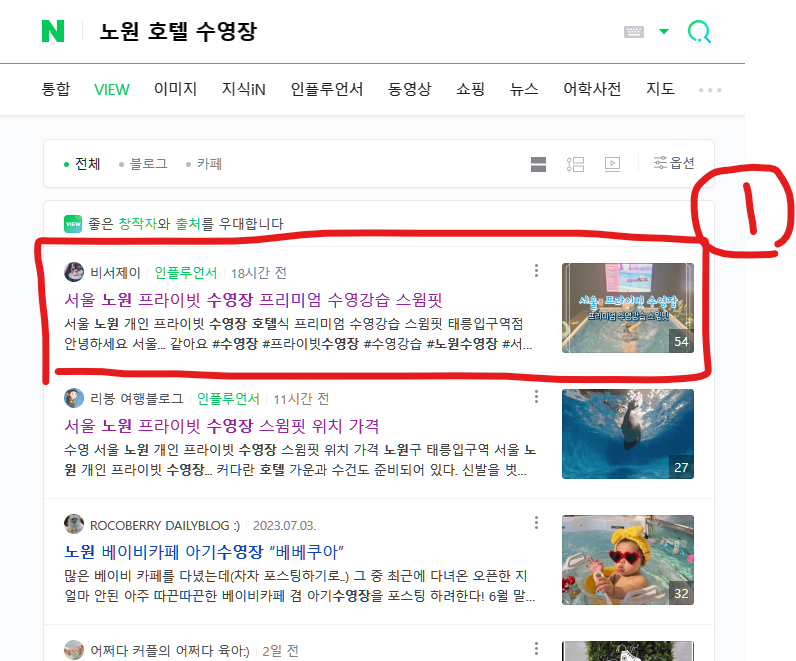Viewport: 796px width, 661px height.
Task: Click 인플루언서 badge next to 리봉 여행블로그
Action: [228, 399]
